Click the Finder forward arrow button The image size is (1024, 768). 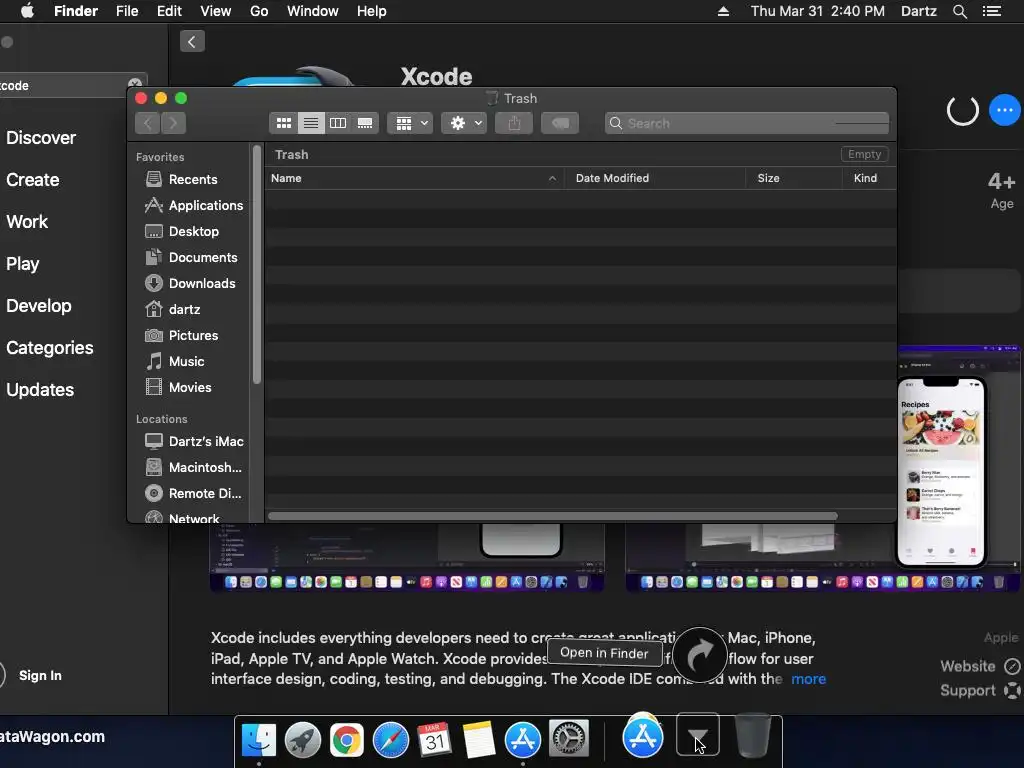[x=173, y=123]
